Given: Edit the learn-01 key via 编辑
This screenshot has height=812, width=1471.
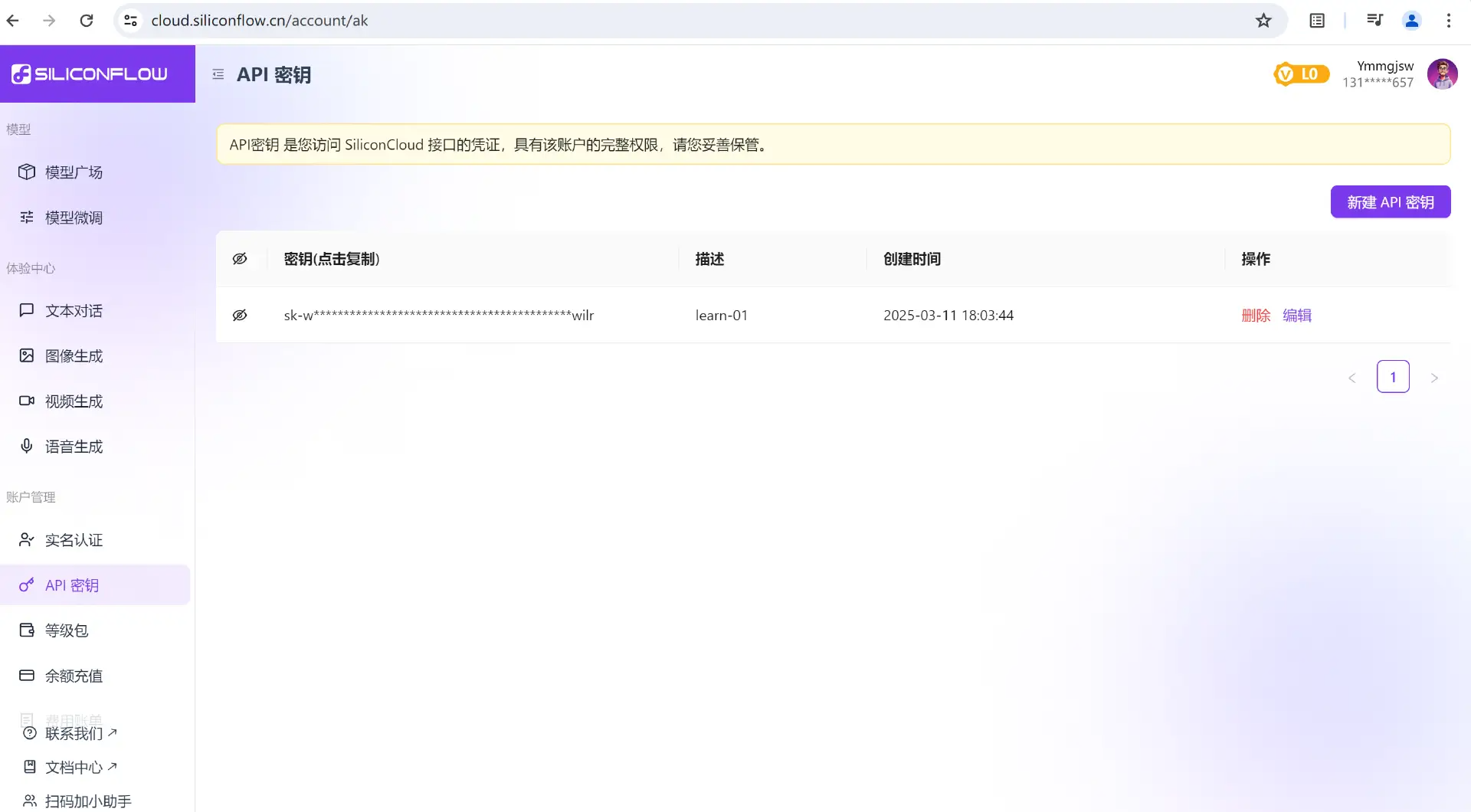Looking at the screenshot, I should pos(1297,315).
